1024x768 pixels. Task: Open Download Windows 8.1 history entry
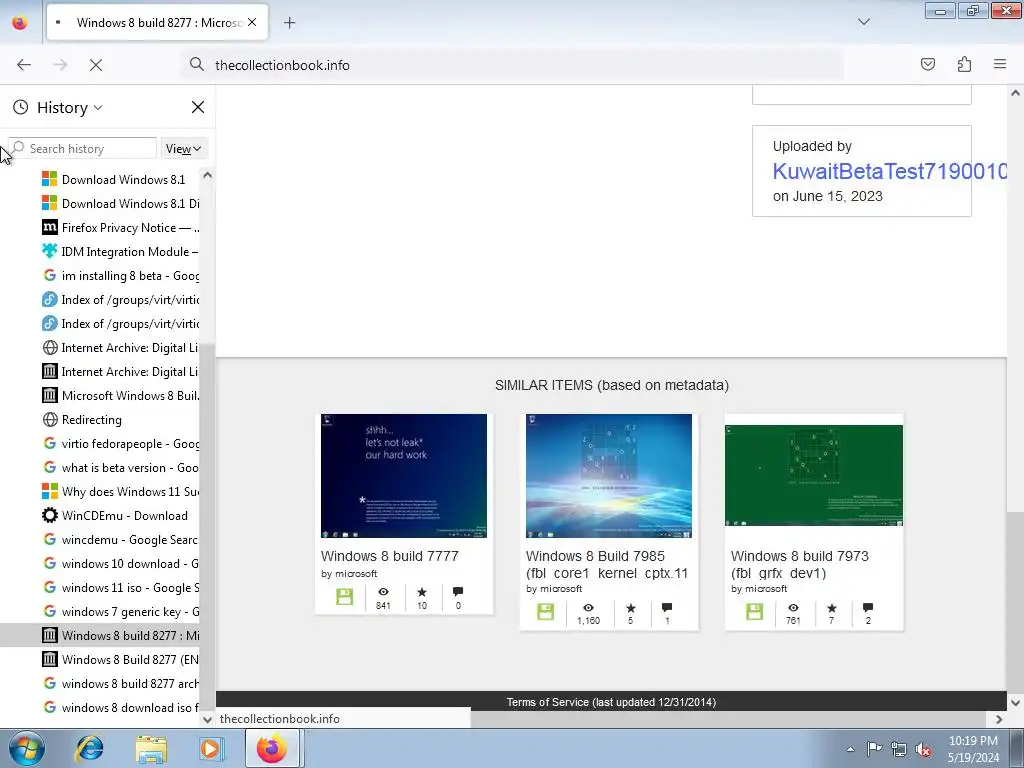pyautogui.click(x=120, y=180)
